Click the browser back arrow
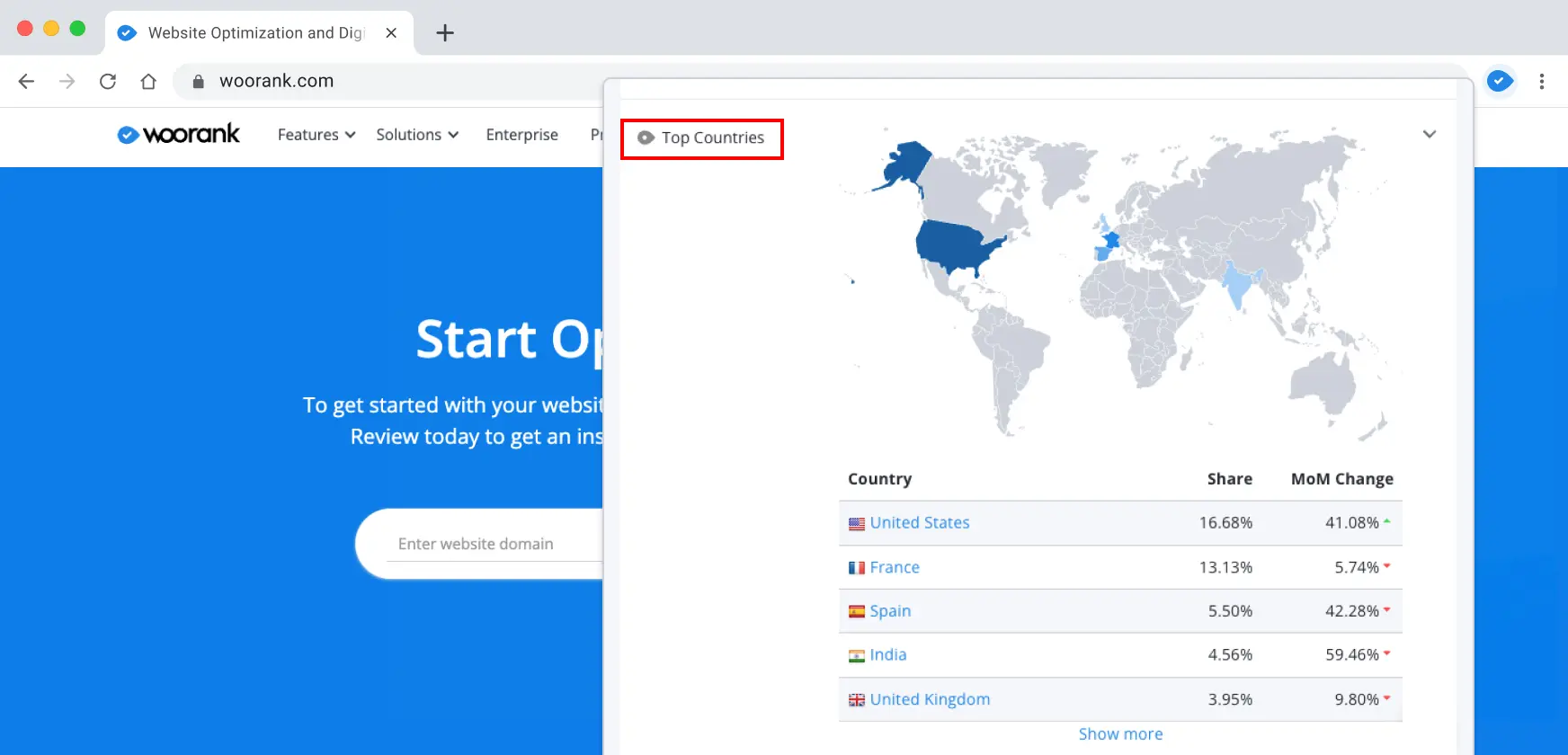1568x755 pixels. click(27, 81)
